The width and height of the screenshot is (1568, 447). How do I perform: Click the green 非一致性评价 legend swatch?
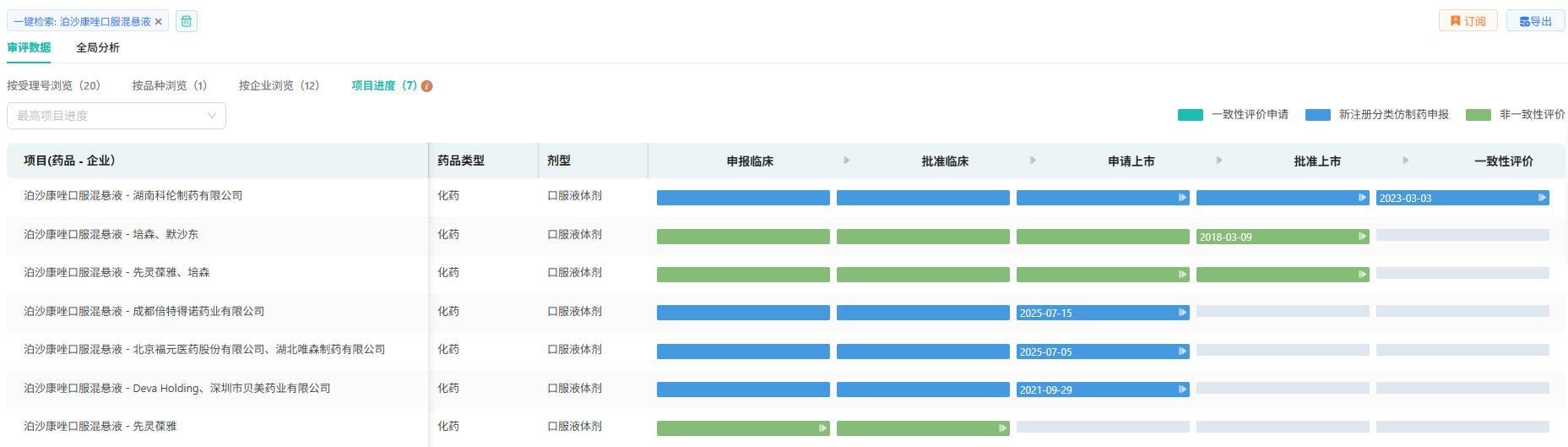(x=1478, y=115)
